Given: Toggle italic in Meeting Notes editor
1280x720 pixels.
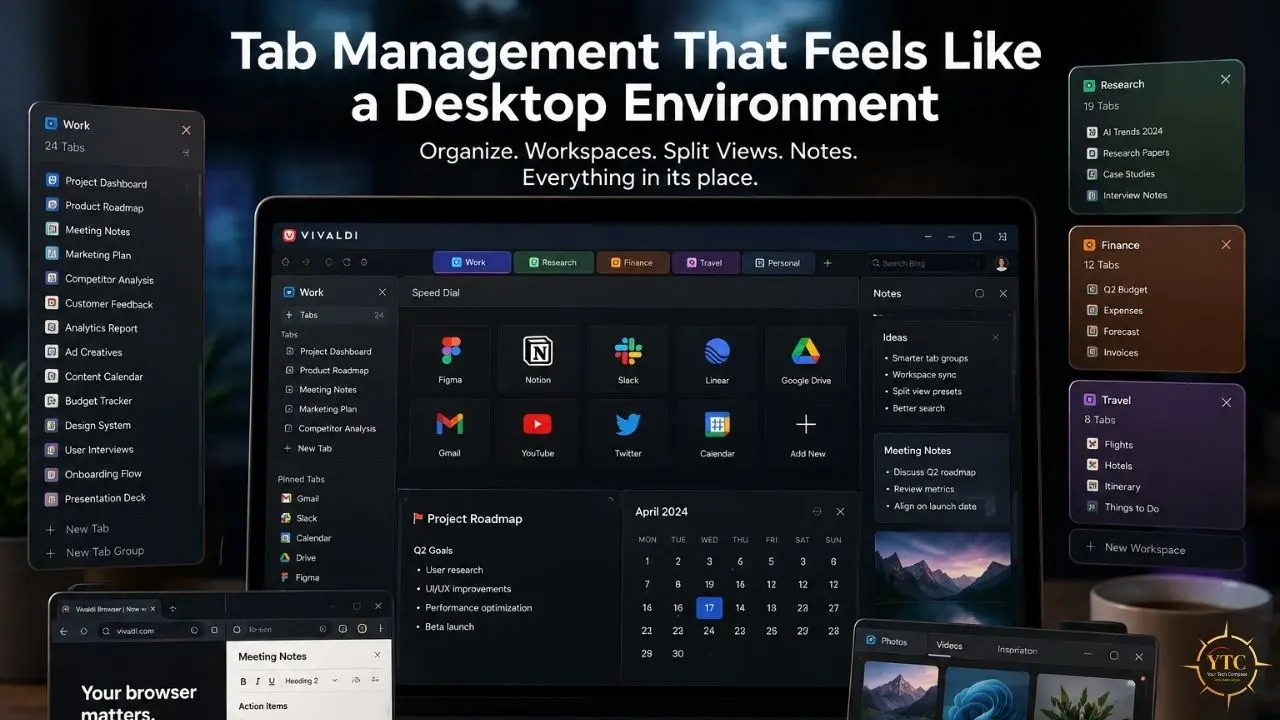Looking at the screenshot, I should point(257,681).
